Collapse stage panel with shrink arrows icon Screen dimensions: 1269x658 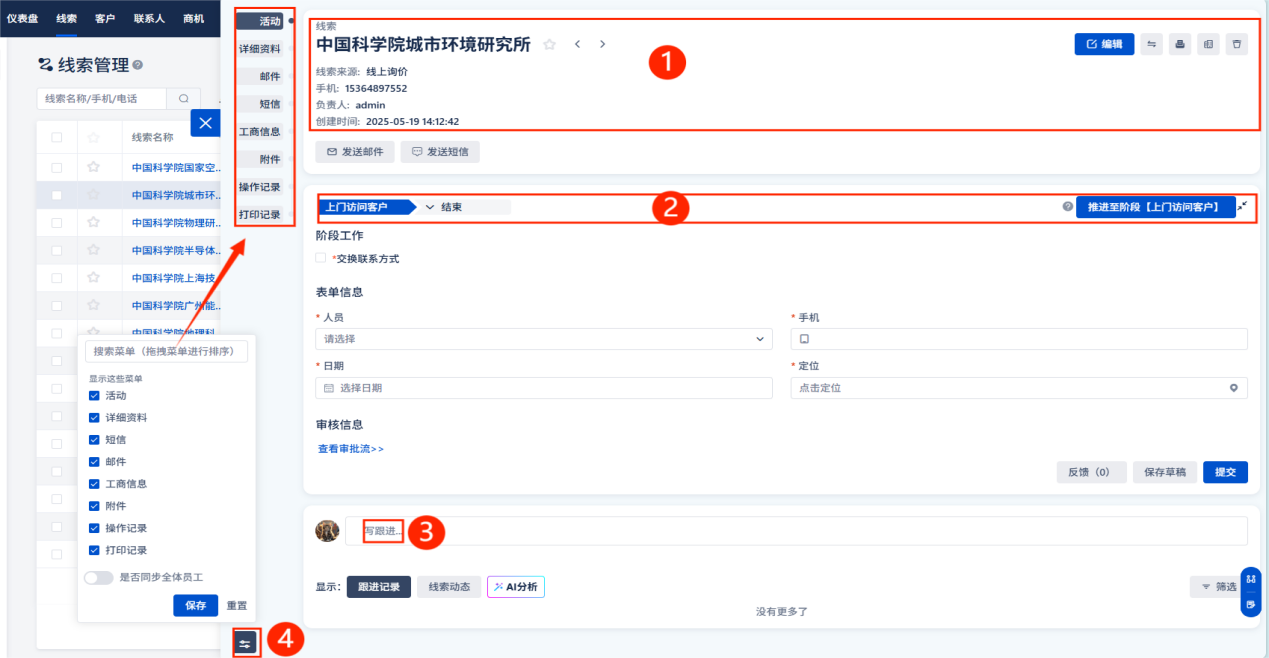[1242, 206]
